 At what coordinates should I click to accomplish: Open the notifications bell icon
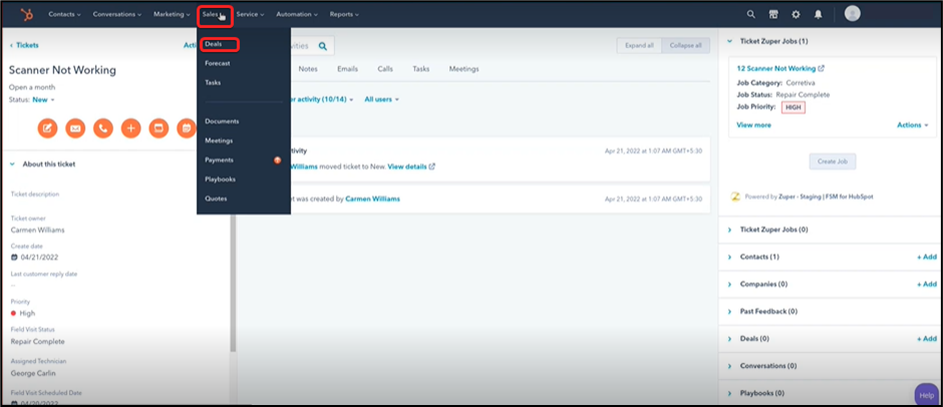[x=818, y=14]
